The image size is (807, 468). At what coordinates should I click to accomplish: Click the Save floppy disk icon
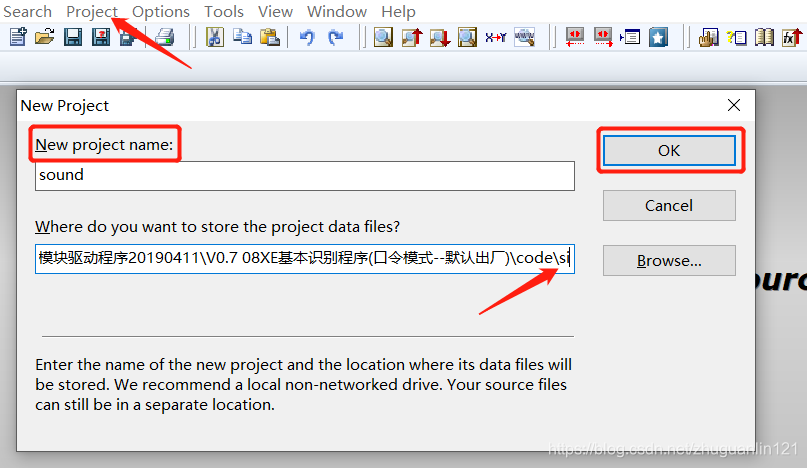click(73, 37)
